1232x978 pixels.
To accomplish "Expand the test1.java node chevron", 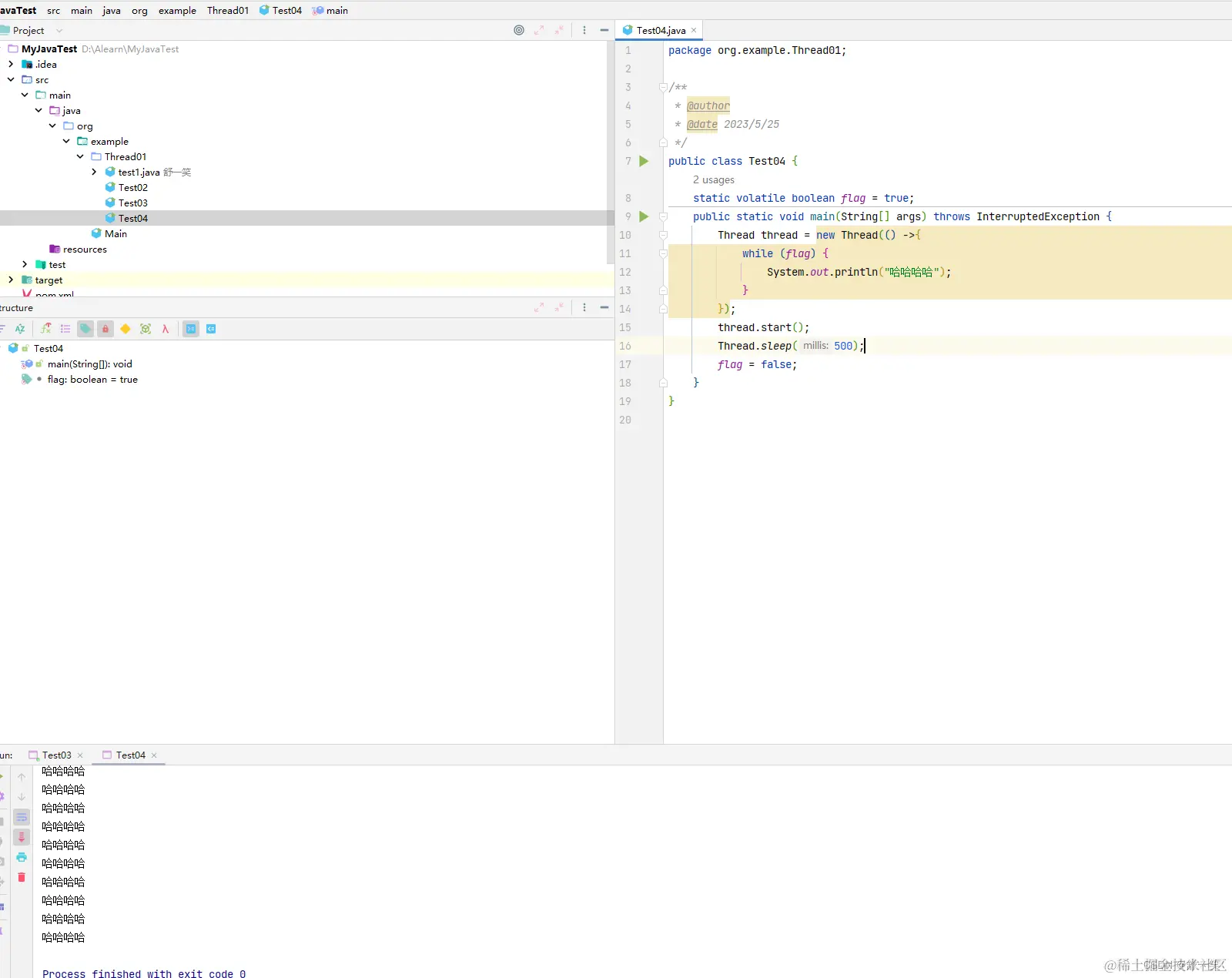I will [x=94, y=172].
